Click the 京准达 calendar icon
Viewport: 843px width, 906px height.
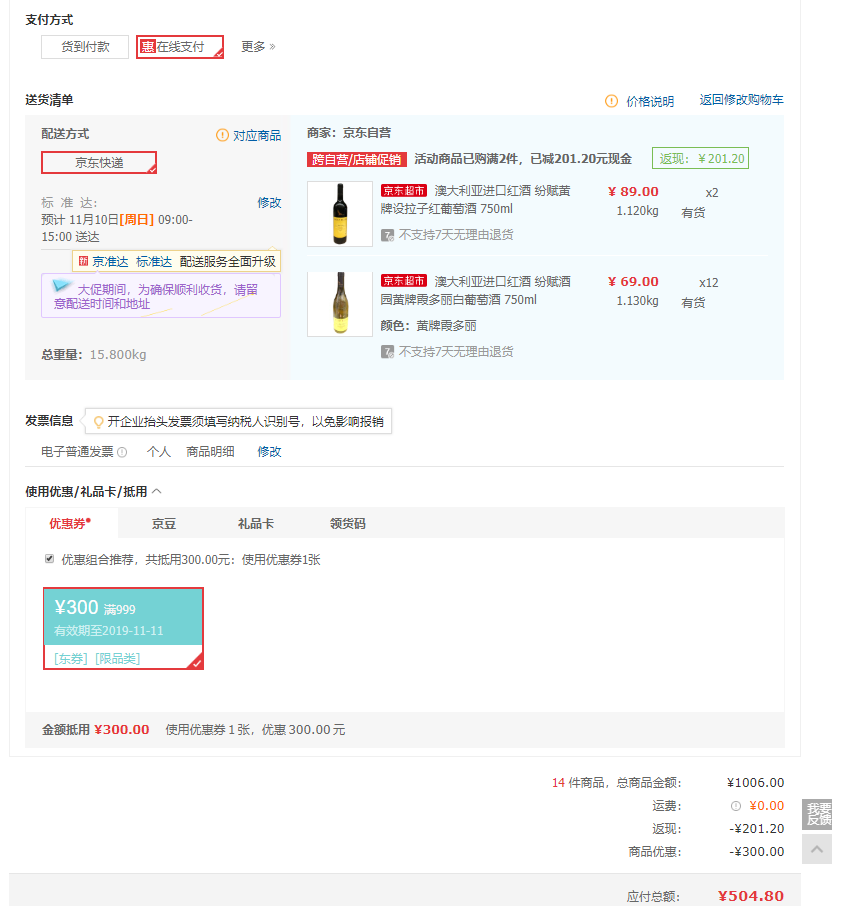pyautogui.click(x=83, y=261)
